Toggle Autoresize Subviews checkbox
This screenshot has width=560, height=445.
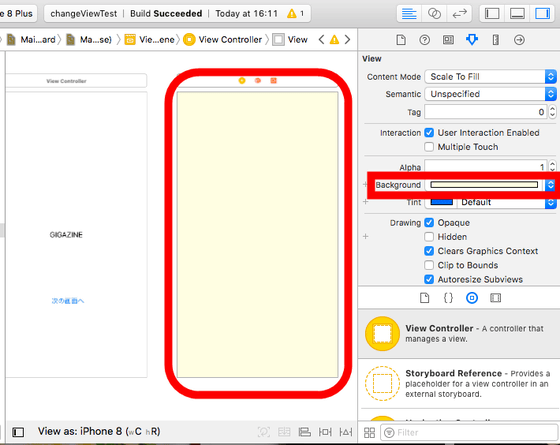pos(429,279)
